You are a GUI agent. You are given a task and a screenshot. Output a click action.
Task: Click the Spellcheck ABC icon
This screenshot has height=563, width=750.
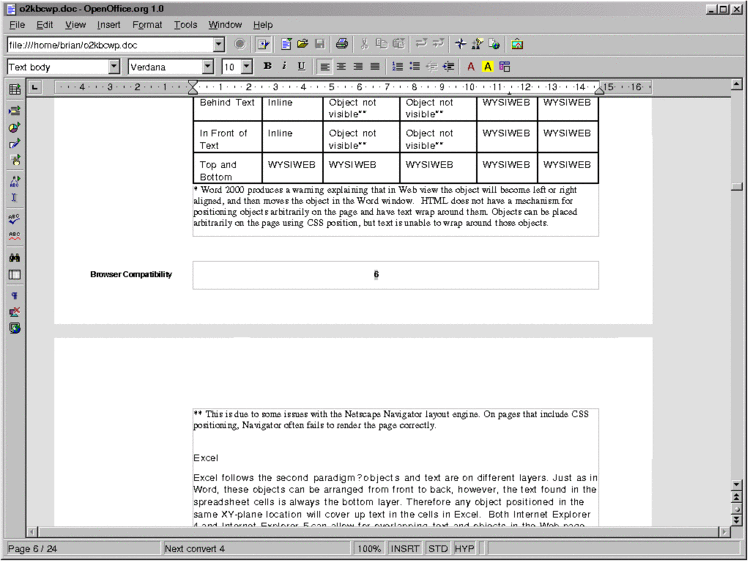pyautogui.click(x=15, y=216)
